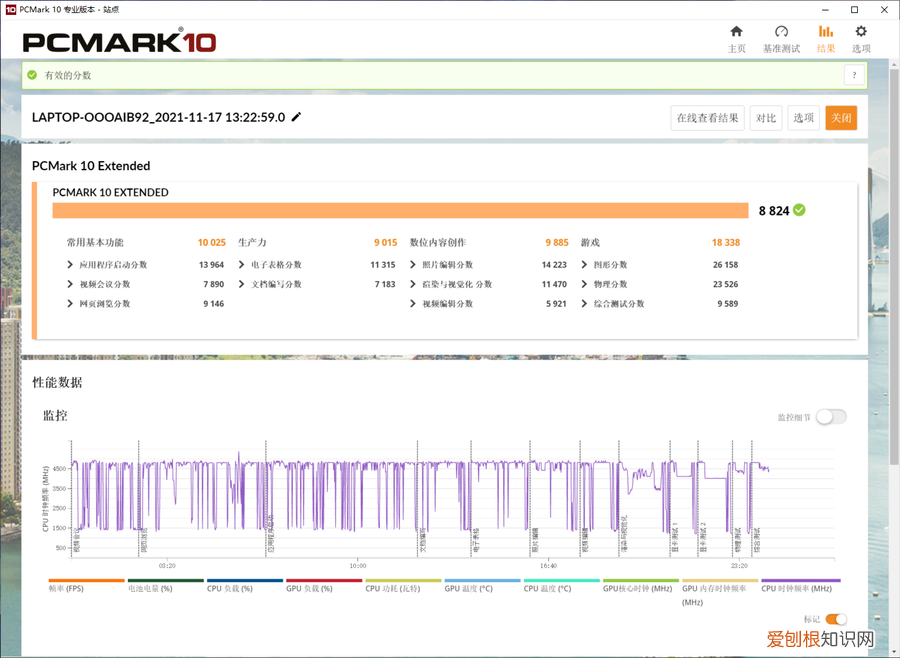The image size is (900, 658).
Task: Expand 照片编辑分数 row
Action: pyautogui.click(x=414, y=265)
